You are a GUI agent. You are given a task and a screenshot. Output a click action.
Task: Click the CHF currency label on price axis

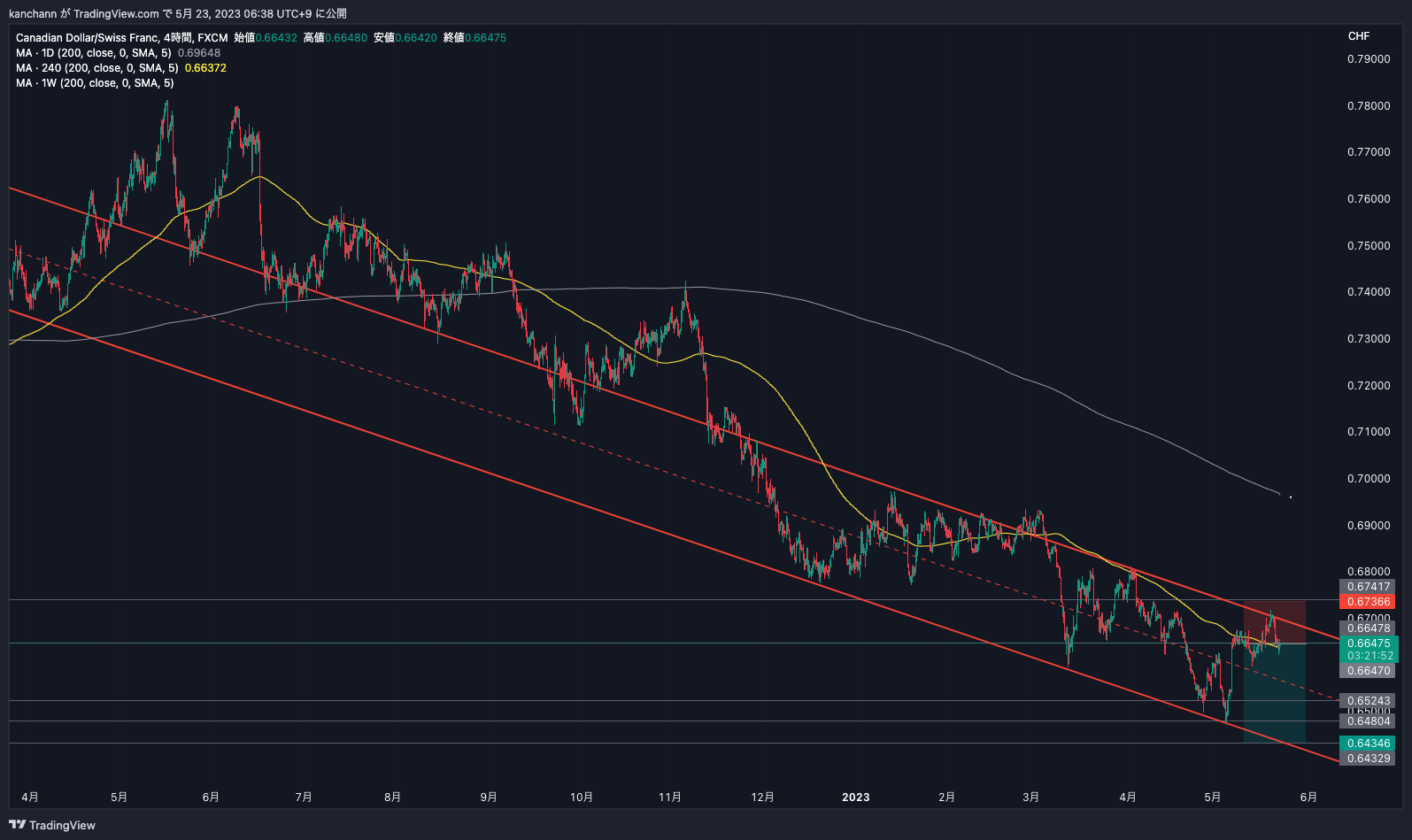click(1359, 36)
